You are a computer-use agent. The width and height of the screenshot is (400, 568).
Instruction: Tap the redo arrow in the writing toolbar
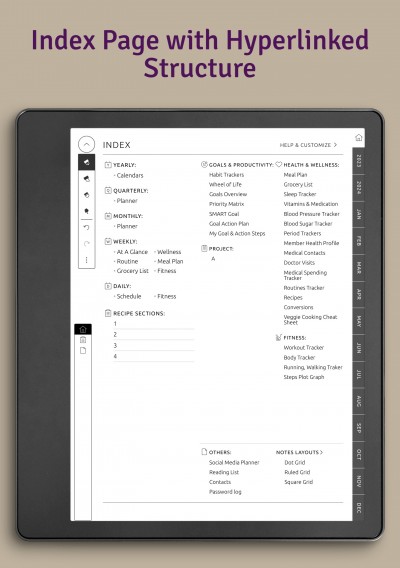pyautogui.click(x=86, y=243)
